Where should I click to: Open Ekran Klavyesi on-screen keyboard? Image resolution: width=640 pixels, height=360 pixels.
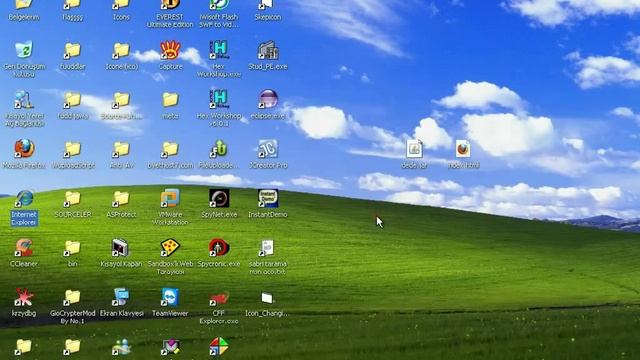(x=121, y=297)
